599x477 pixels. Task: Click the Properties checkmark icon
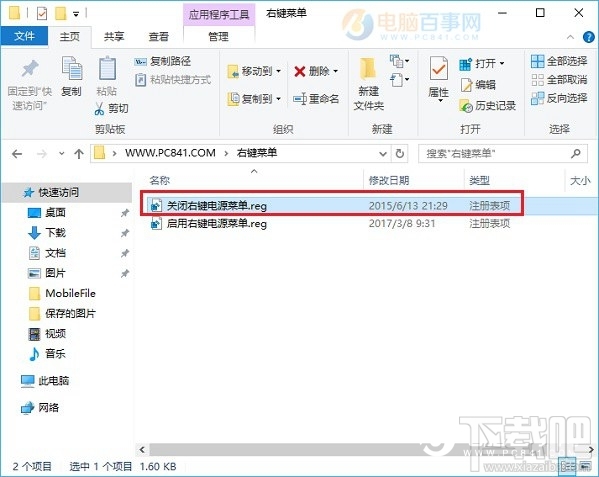click(x=439, y=69)
